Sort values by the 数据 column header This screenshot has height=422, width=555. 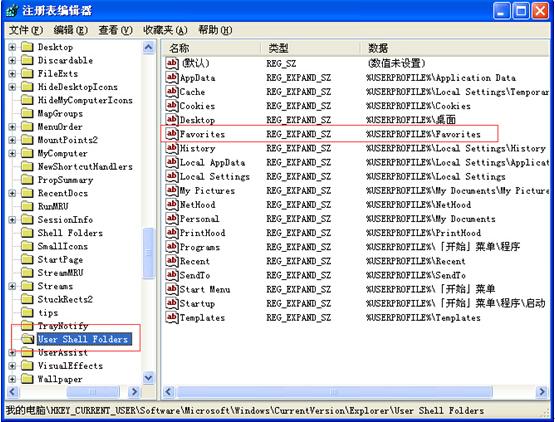[x=454, y=48]
